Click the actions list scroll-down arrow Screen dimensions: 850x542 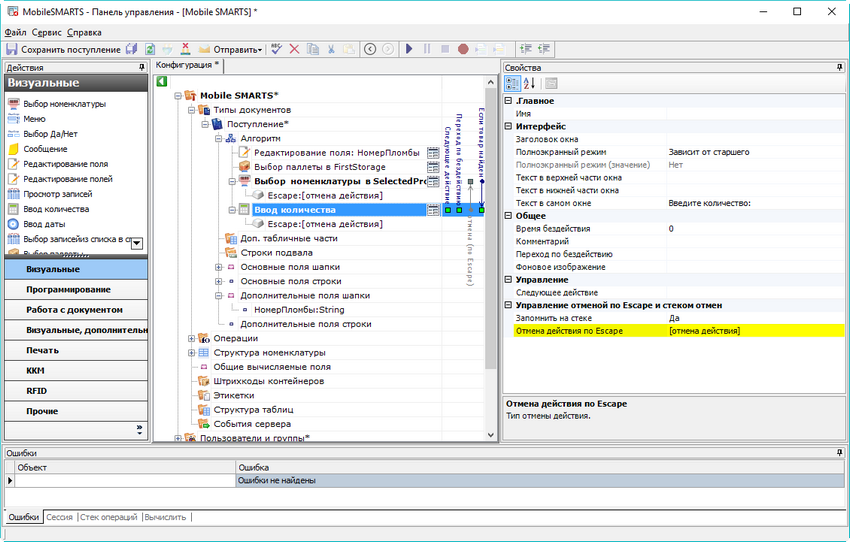pos(137,243)
